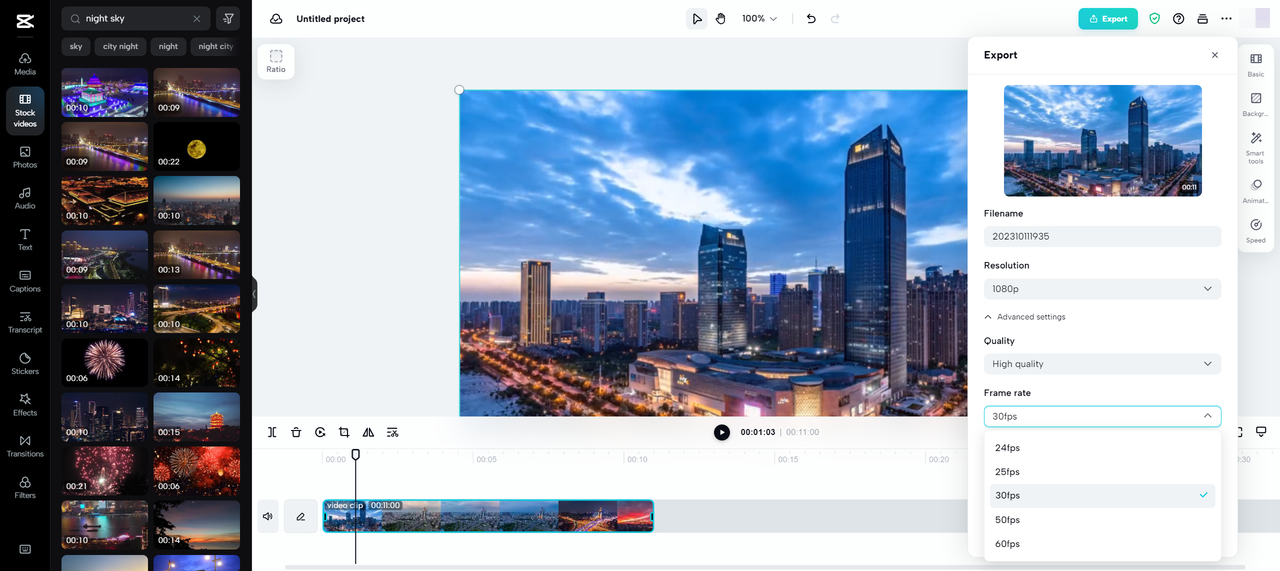Open the help question mark icon

coord(1178,19)
